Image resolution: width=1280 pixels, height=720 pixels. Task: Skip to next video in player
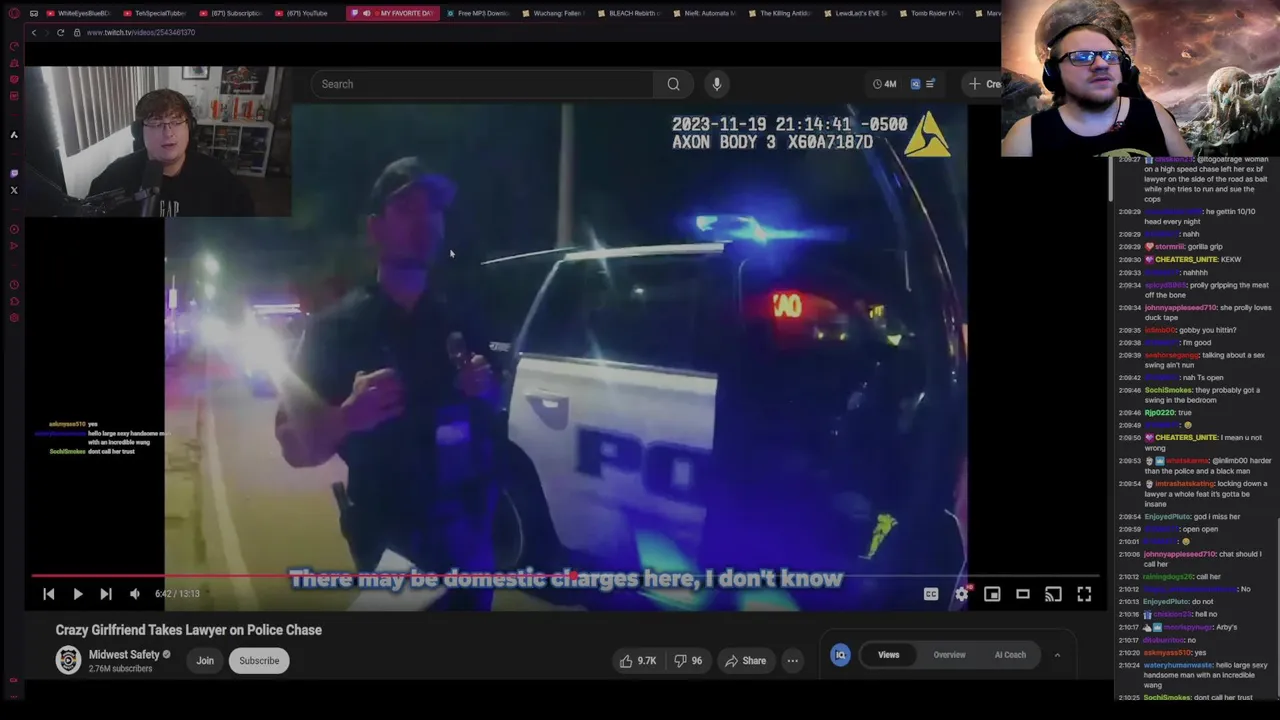click(x=106, y=594)
